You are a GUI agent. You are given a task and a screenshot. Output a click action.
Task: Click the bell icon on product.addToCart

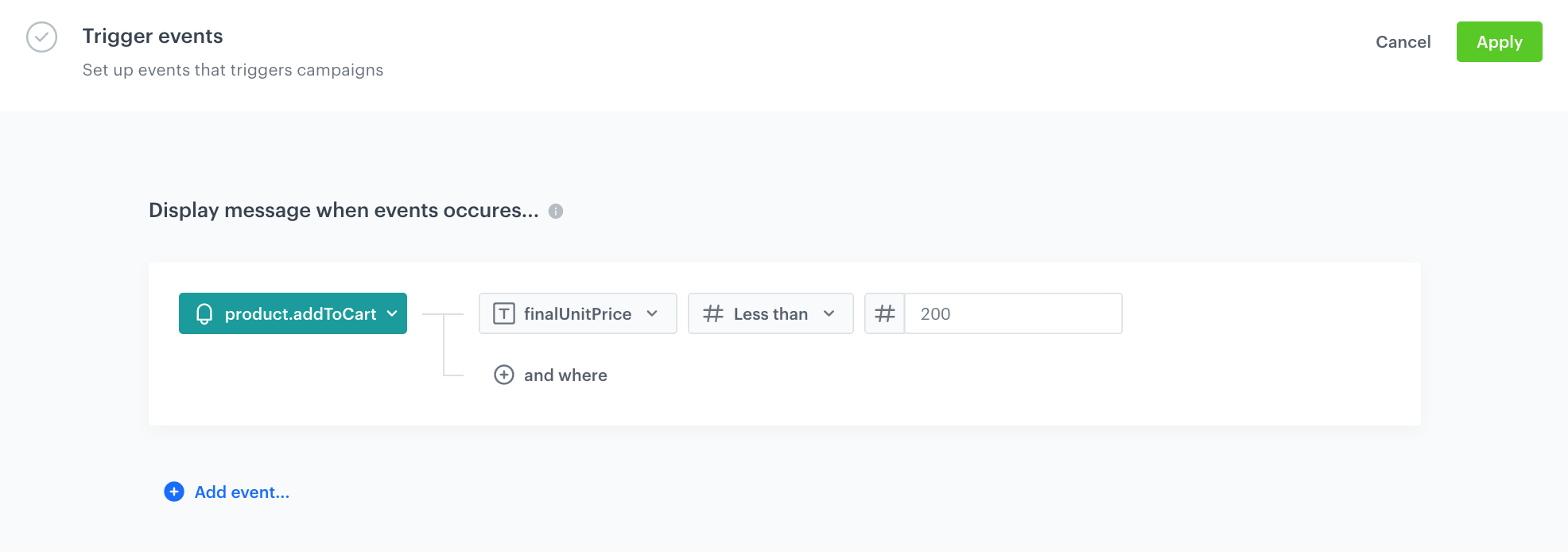tap(204, 314)
